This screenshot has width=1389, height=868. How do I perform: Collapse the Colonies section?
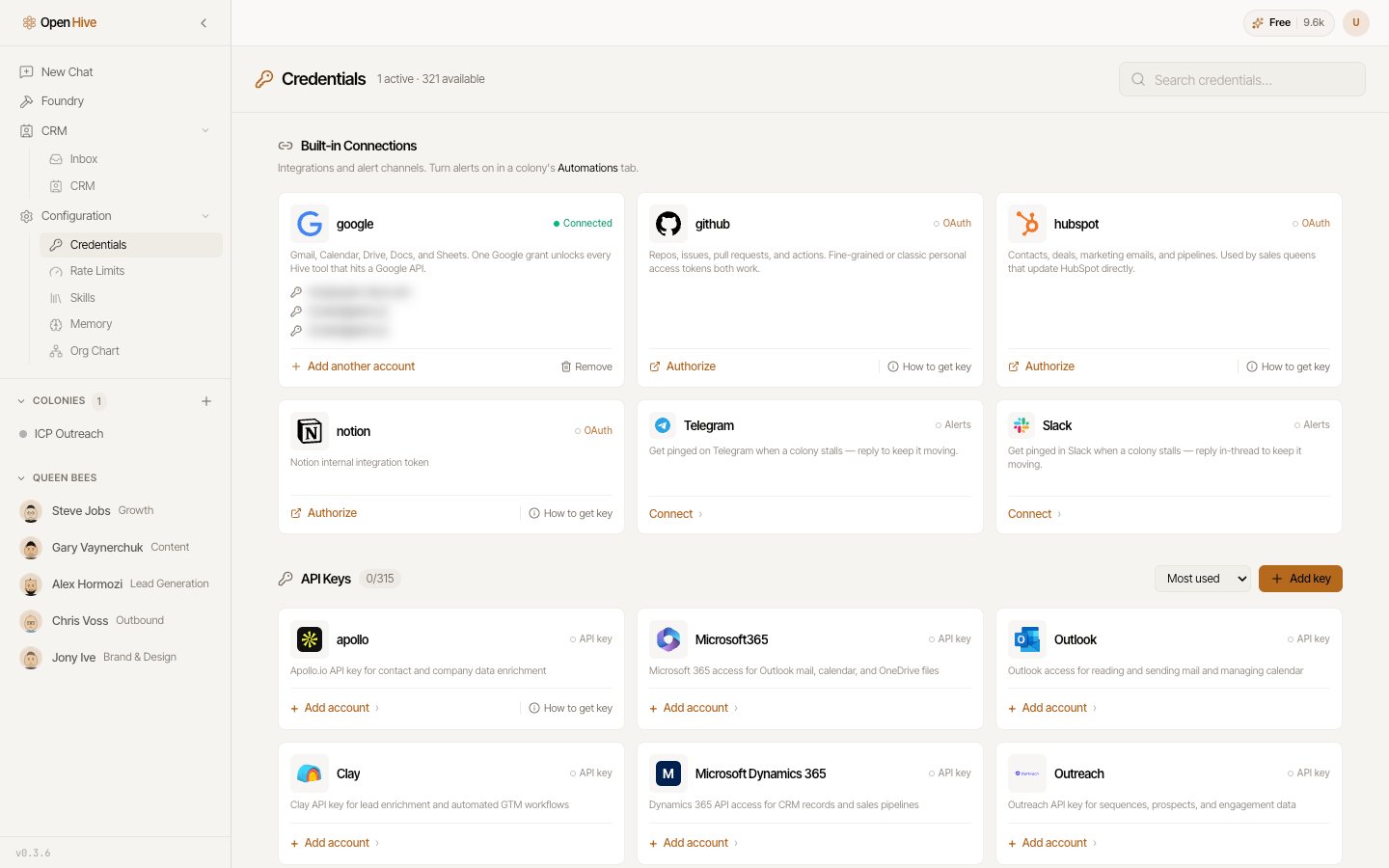[x=21, y=401]
